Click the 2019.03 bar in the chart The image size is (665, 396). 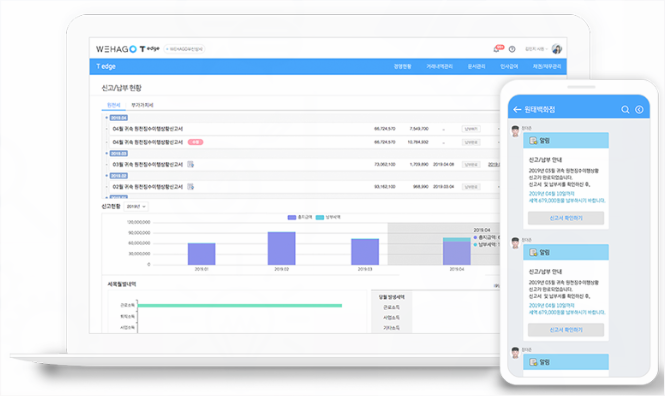click(365, 252)
